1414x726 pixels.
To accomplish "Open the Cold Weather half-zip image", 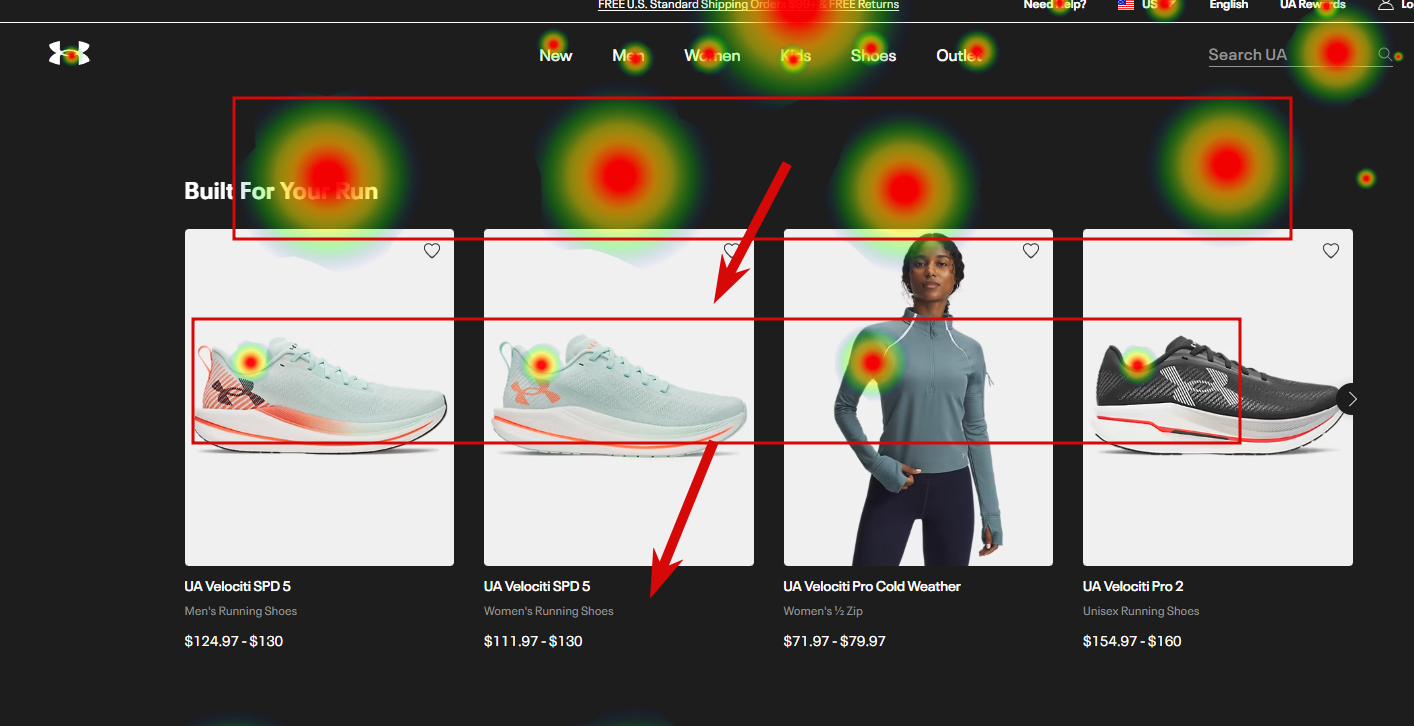I will (918, 397).
